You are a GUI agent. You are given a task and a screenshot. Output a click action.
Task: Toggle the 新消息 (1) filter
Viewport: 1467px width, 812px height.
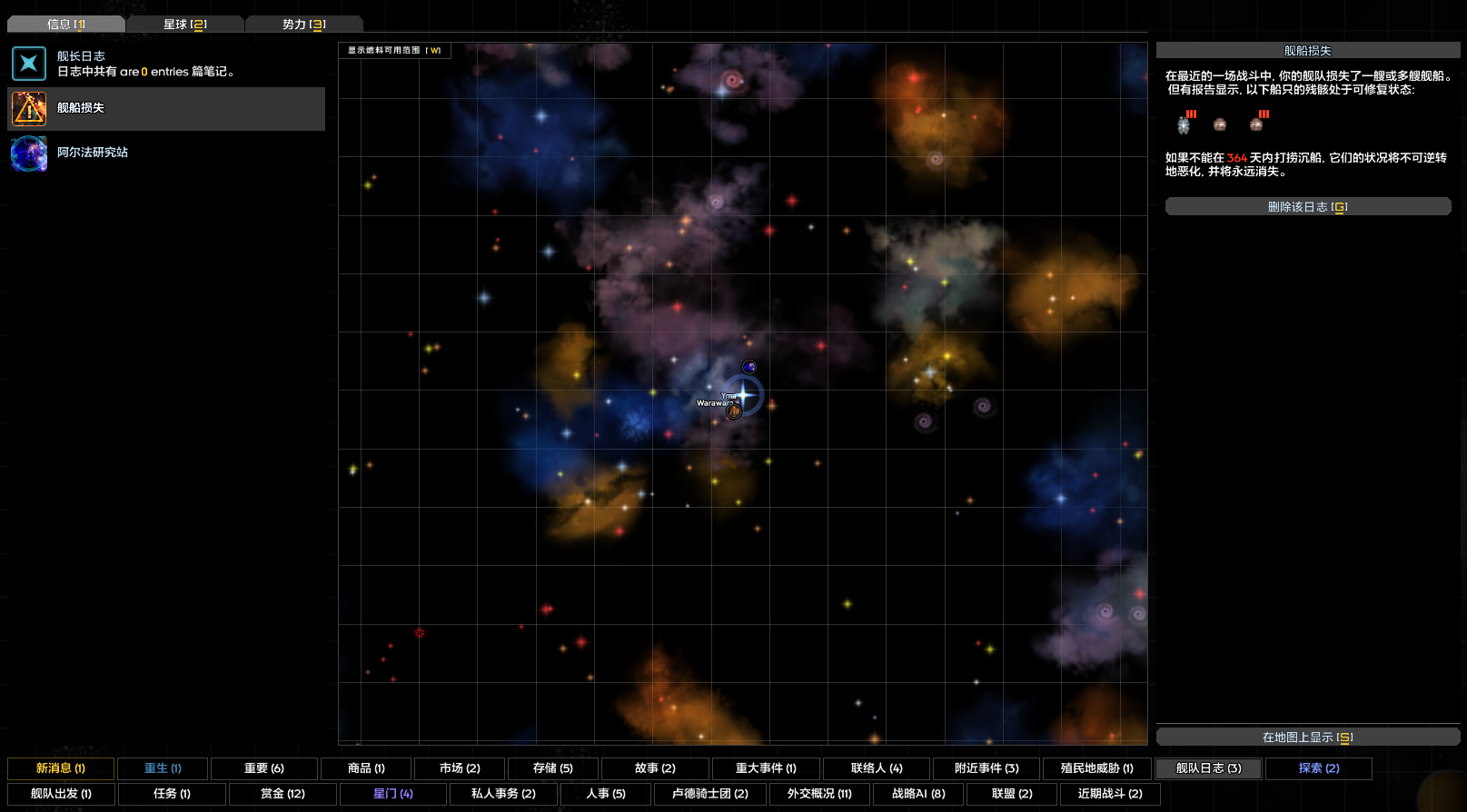61,768
